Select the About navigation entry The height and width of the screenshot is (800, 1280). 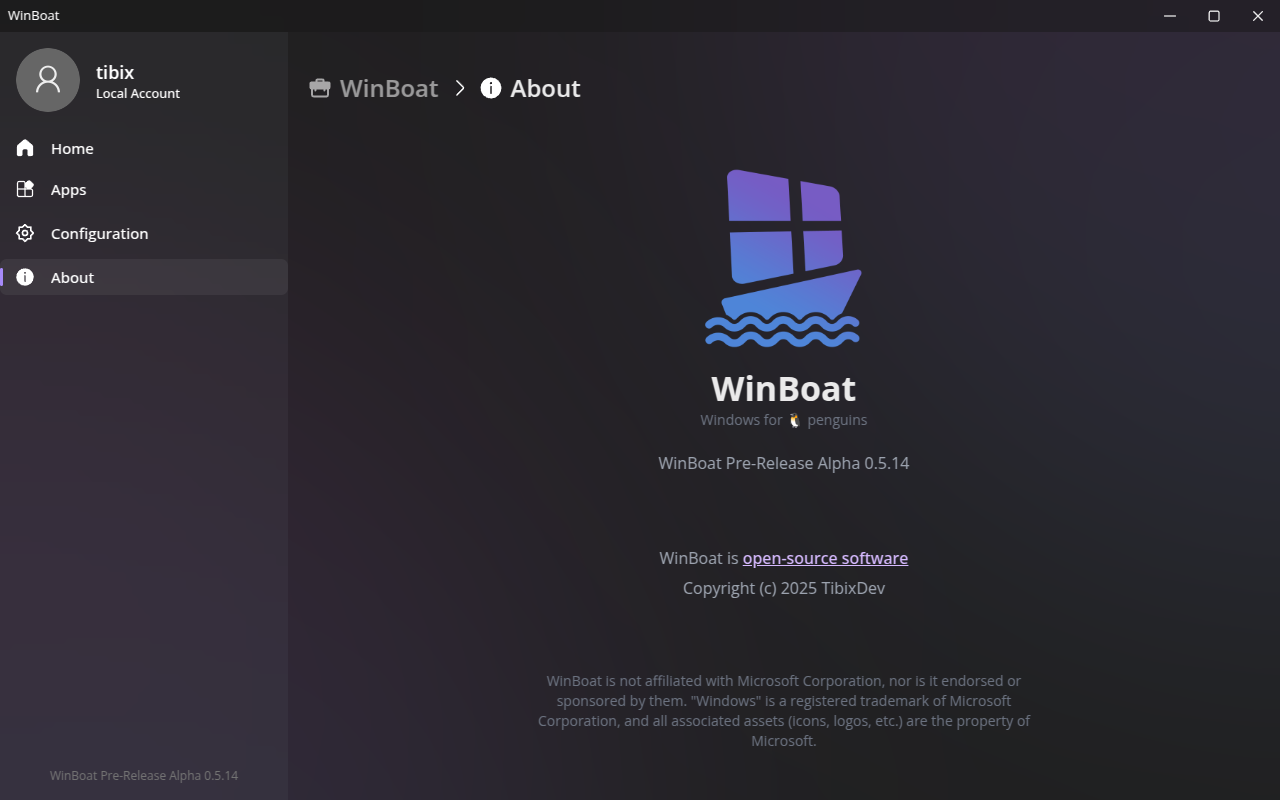(x=72, y=277)
